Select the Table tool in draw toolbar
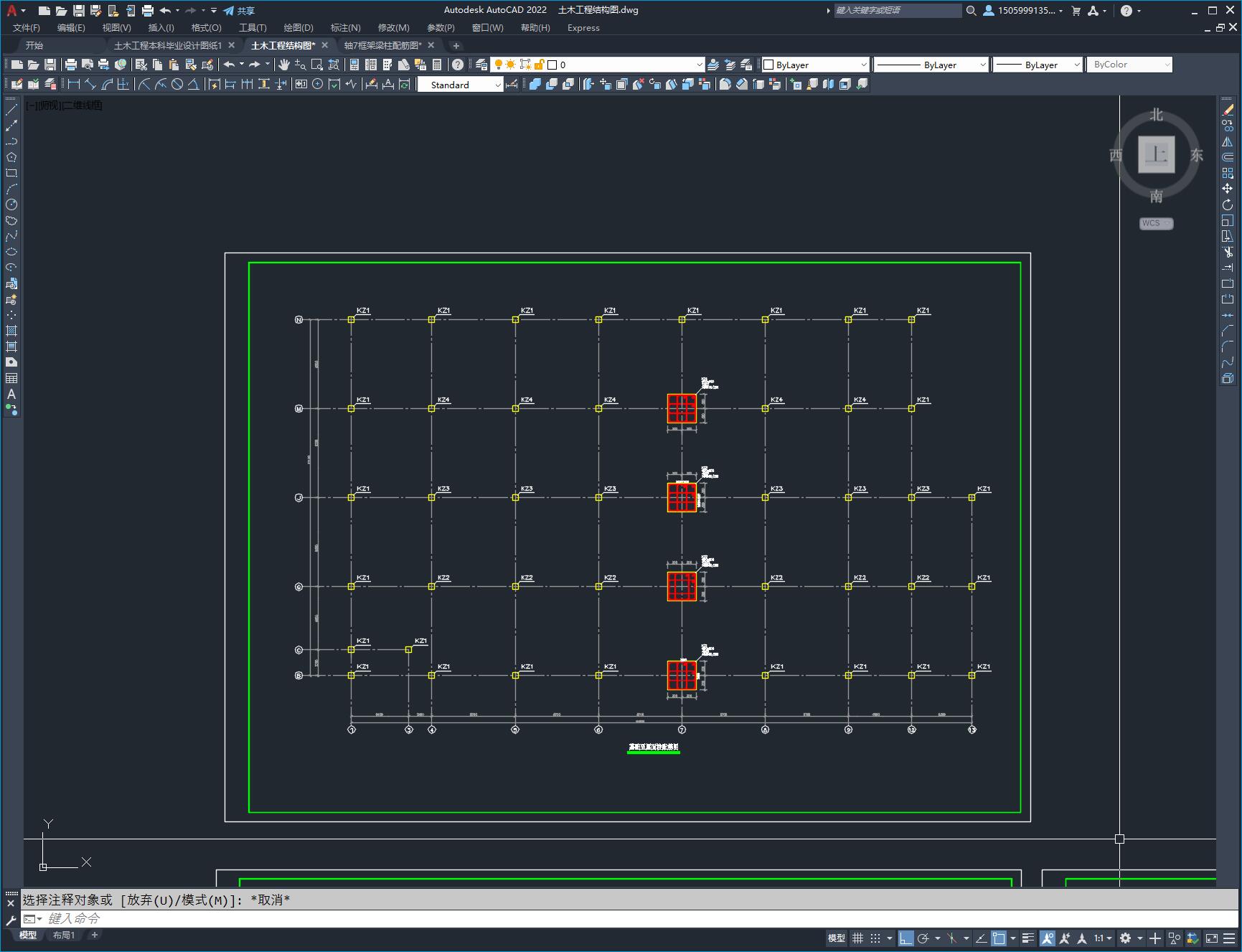Image resolution: width=1242 pixels, height=952 pixels. [11, 378]
